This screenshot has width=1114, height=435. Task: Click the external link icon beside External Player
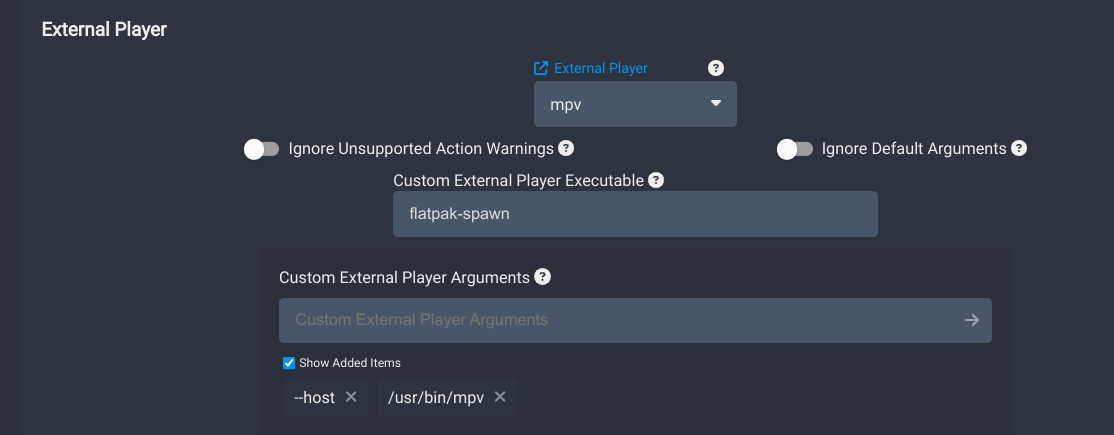click(541, 68)
